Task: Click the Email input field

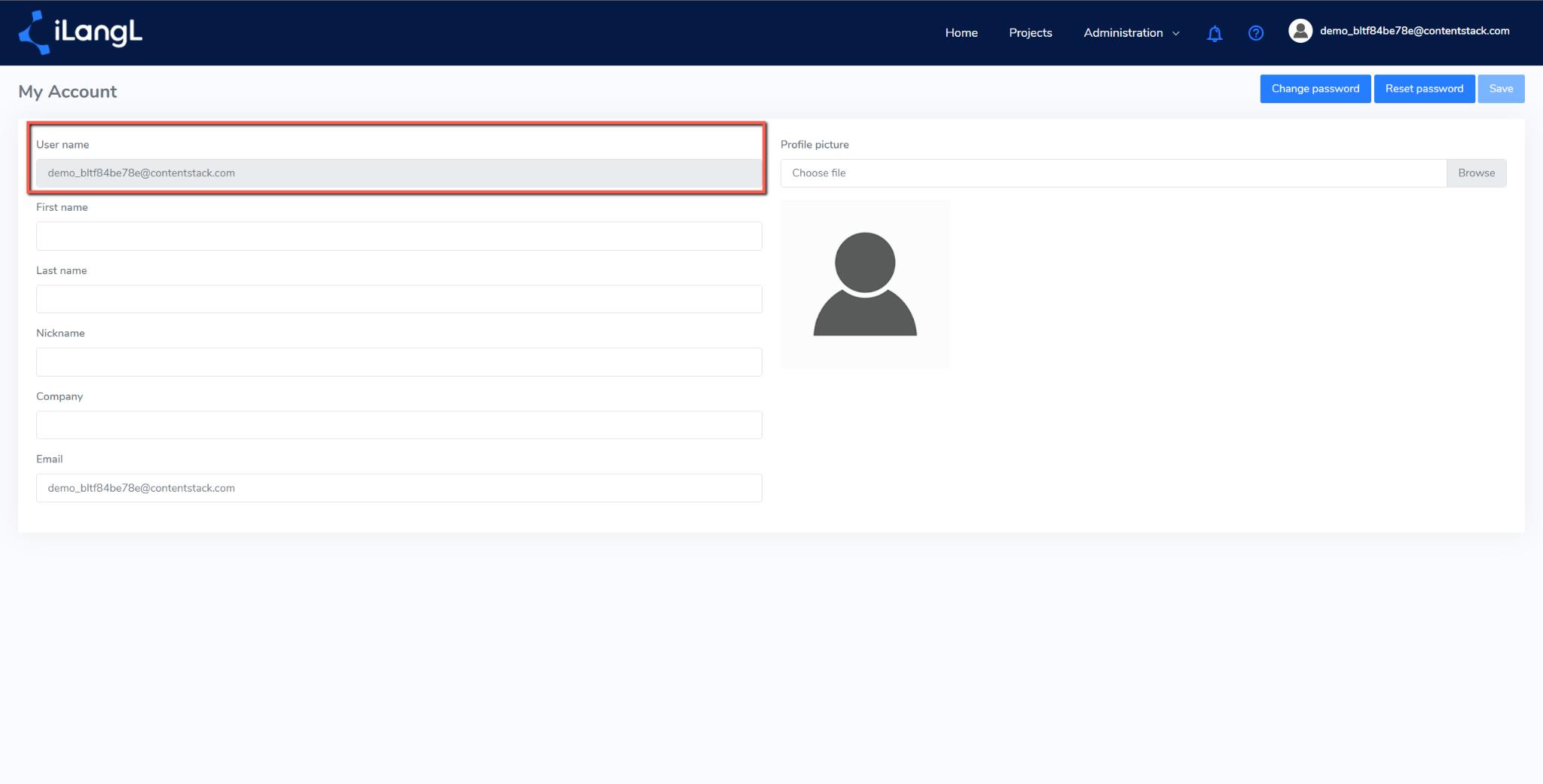Action: 399,488
